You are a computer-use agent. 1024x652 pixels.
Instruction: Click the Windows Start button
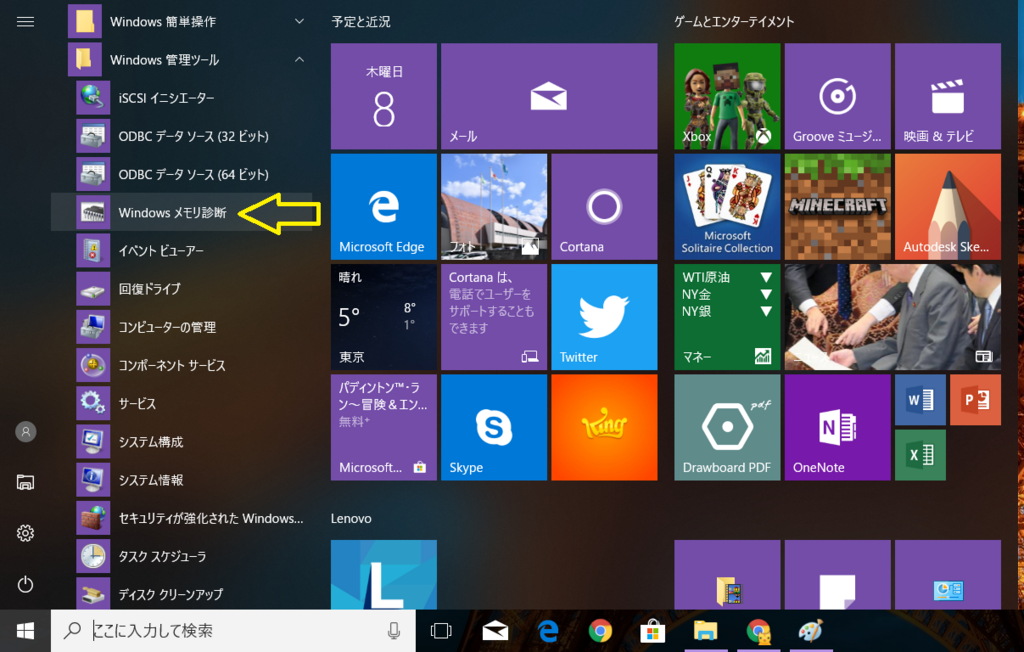[25, 631]
